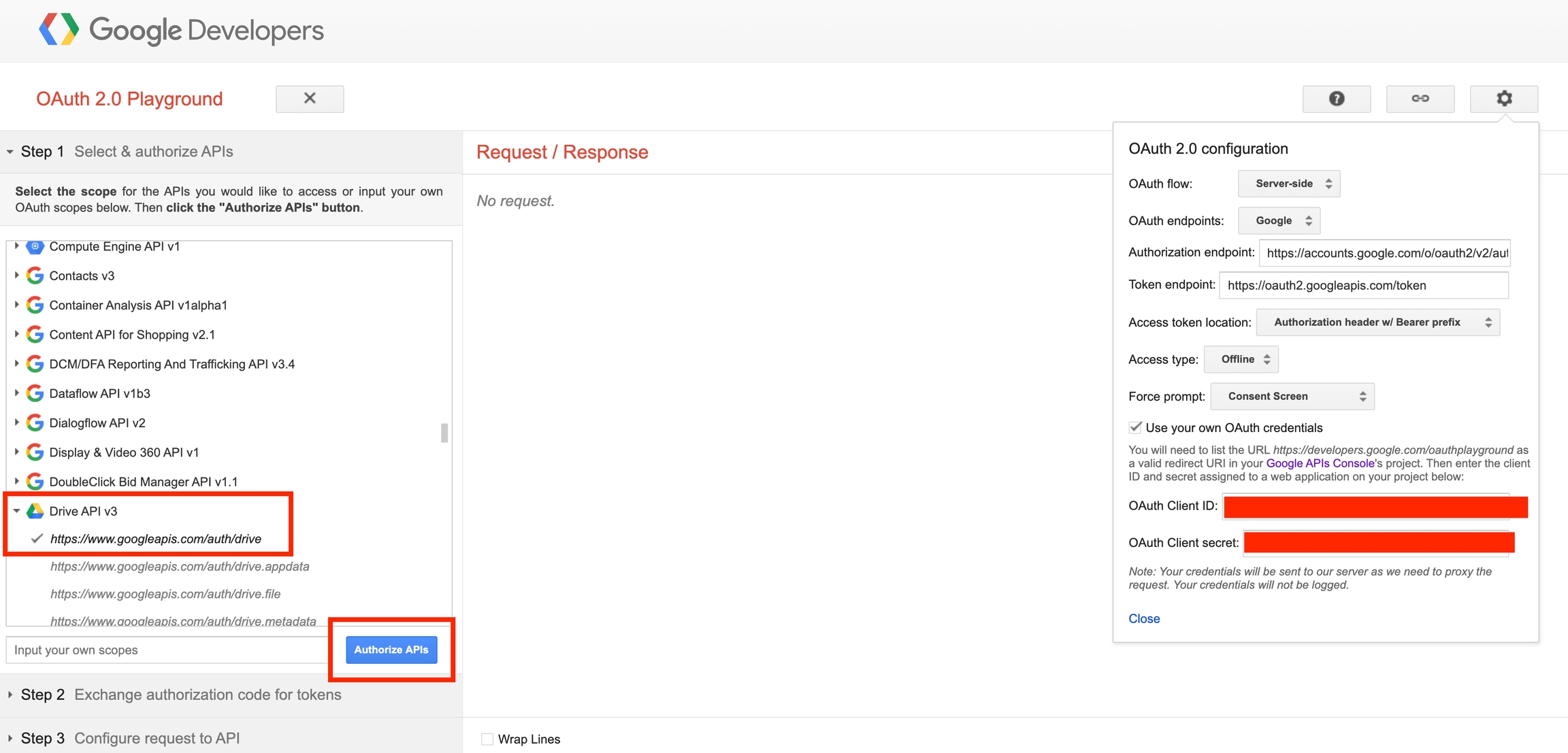Click the Drive API v3 icon
This screenshot has height=753, width=1568.
pos(35,511)
